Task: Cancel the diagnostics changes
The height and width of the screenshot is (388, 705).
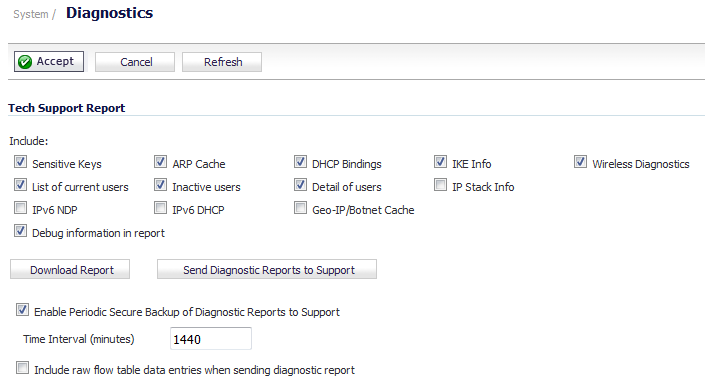Action: click(135, 62)
